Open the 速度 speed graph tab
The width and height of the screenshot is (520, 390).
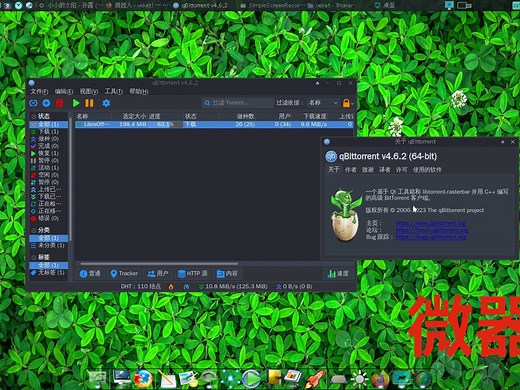point(338,274)
